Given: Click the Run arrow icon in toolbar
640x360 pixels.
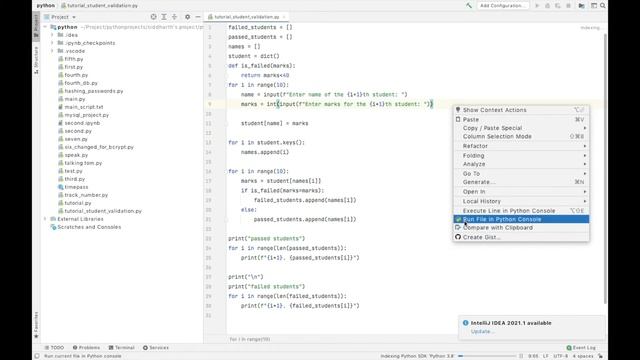Looking at the screenshot, I should point(537,6).
